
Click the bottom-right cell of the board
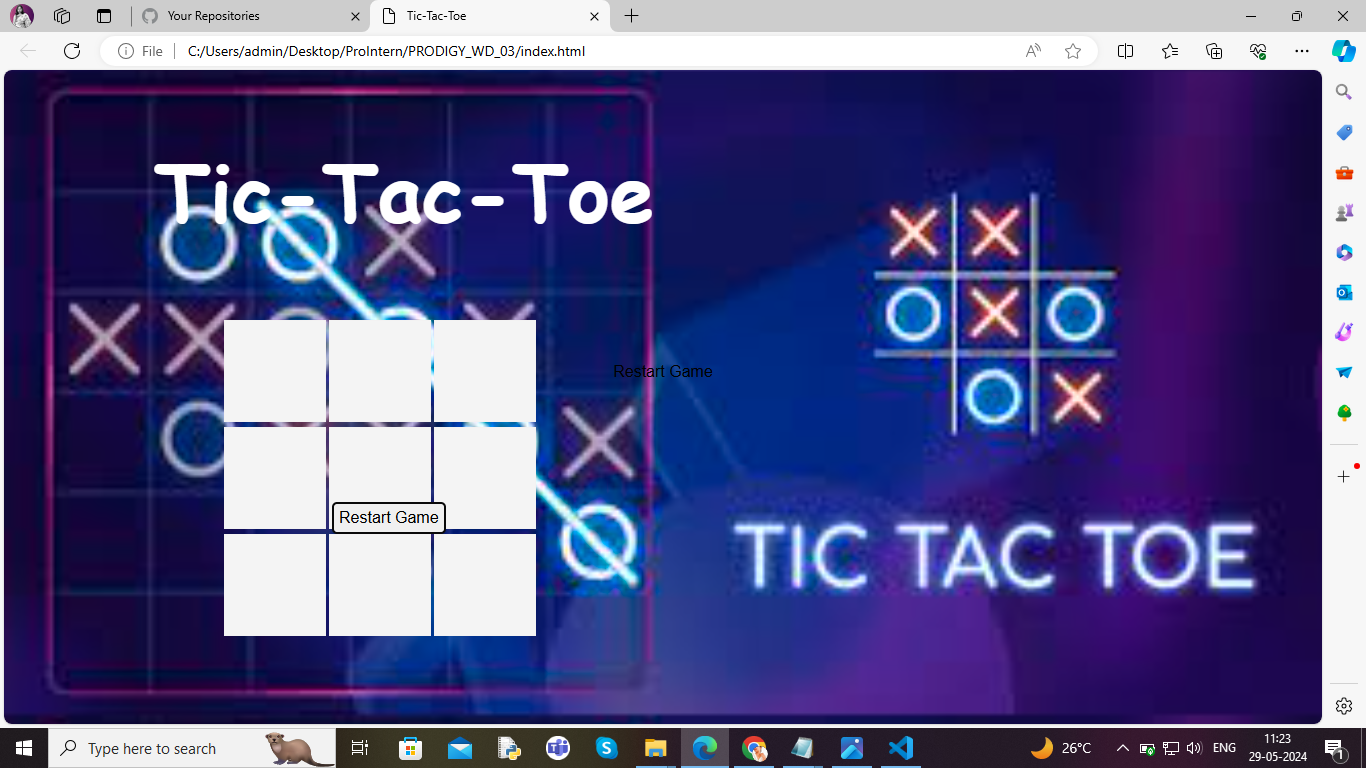[485, 585]
